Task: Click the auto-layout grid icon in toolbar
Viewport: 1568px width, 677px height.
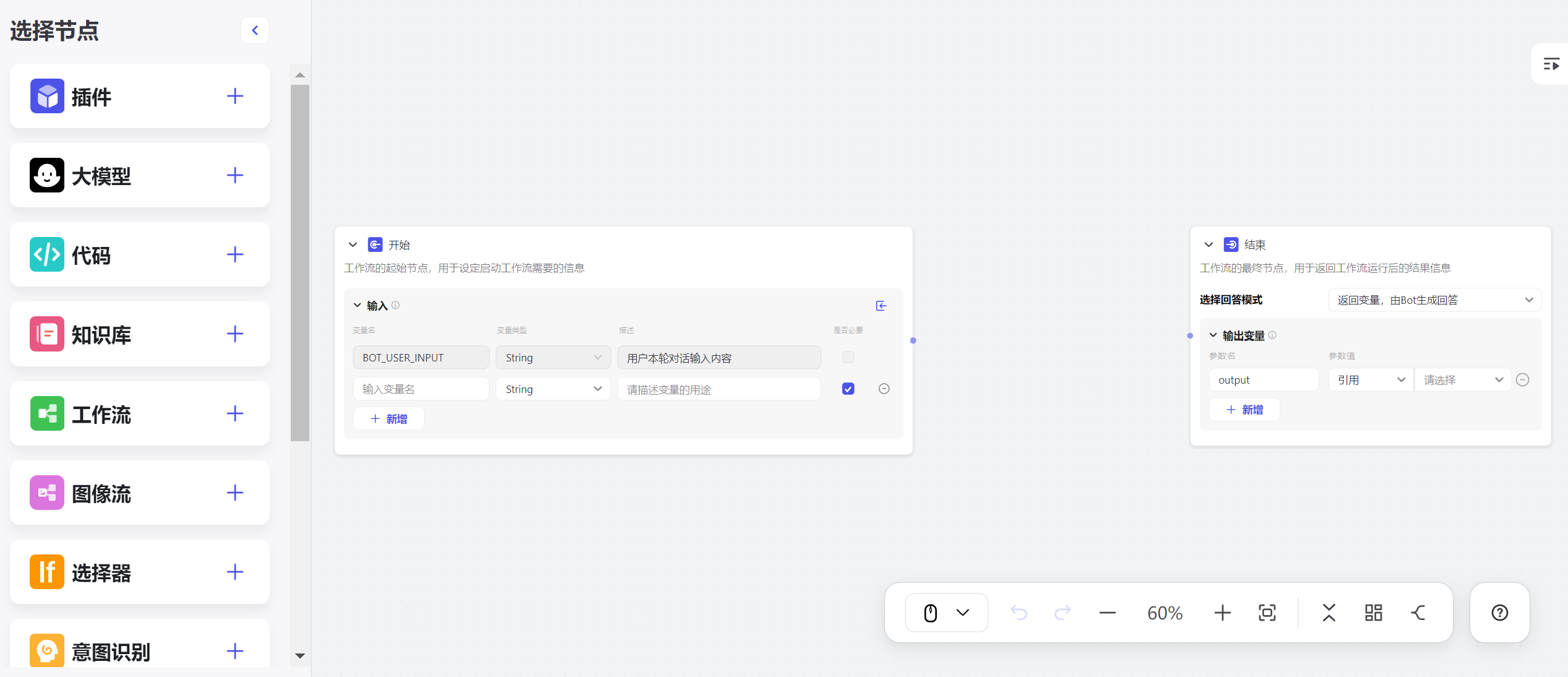Action: click(1373, 613)
